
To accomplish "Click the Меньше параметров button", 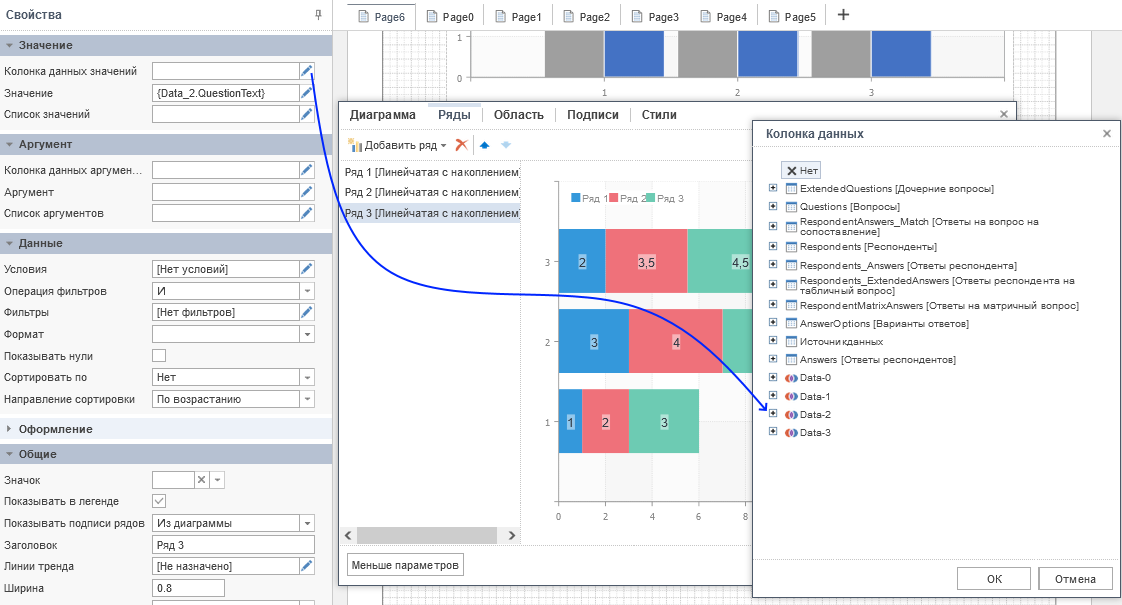I will tap(405, 565).
